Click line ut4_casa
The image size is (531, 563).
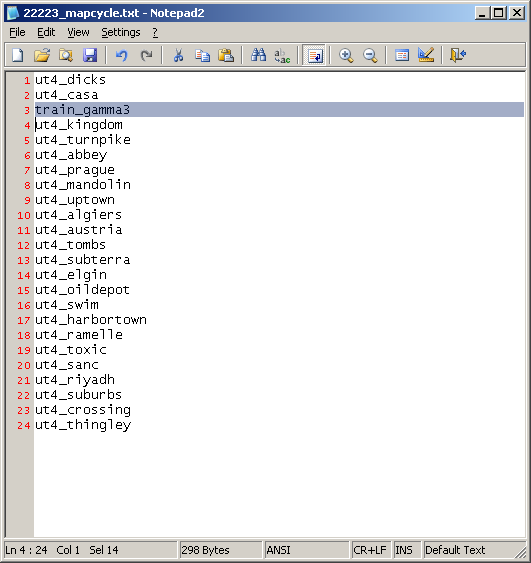pyautogui.click(x=66, y=95)
